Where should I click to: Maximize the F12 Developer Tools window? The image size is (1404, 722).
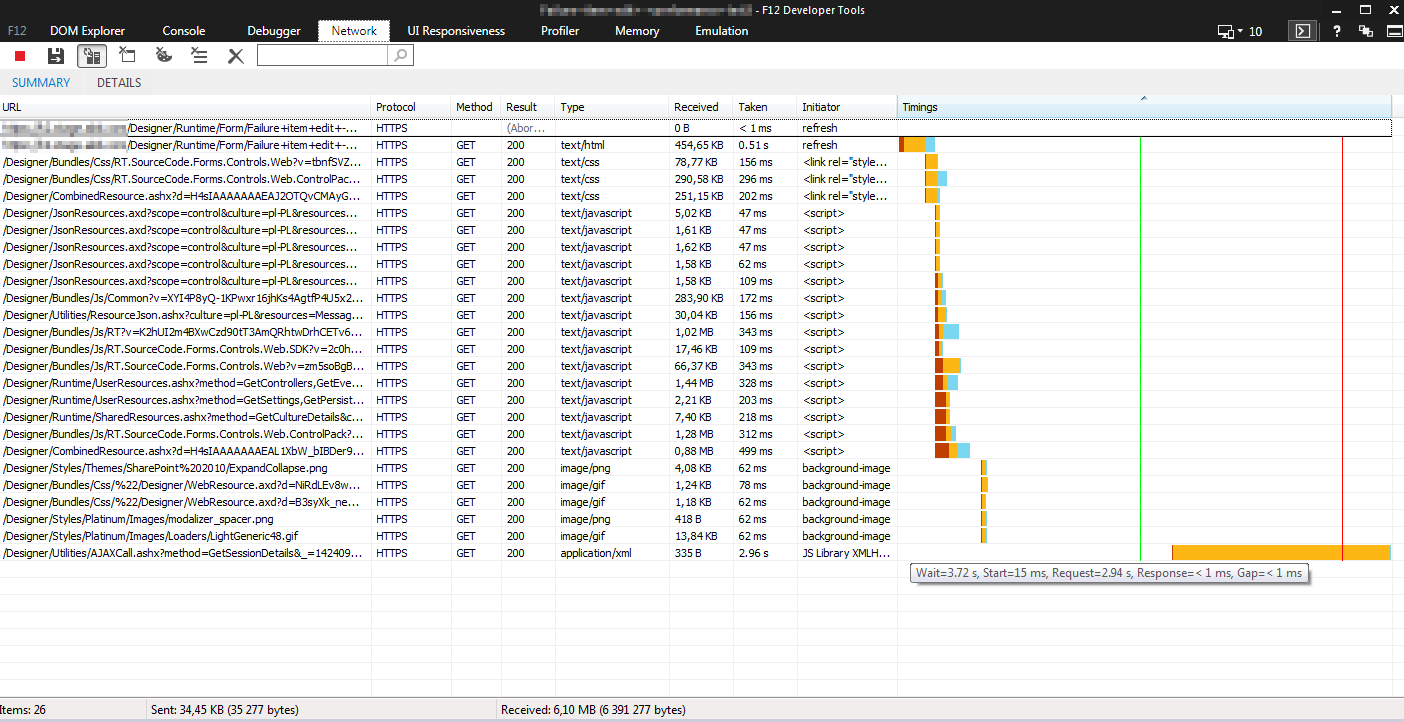pyautogui.click(x=1365, y=9)
